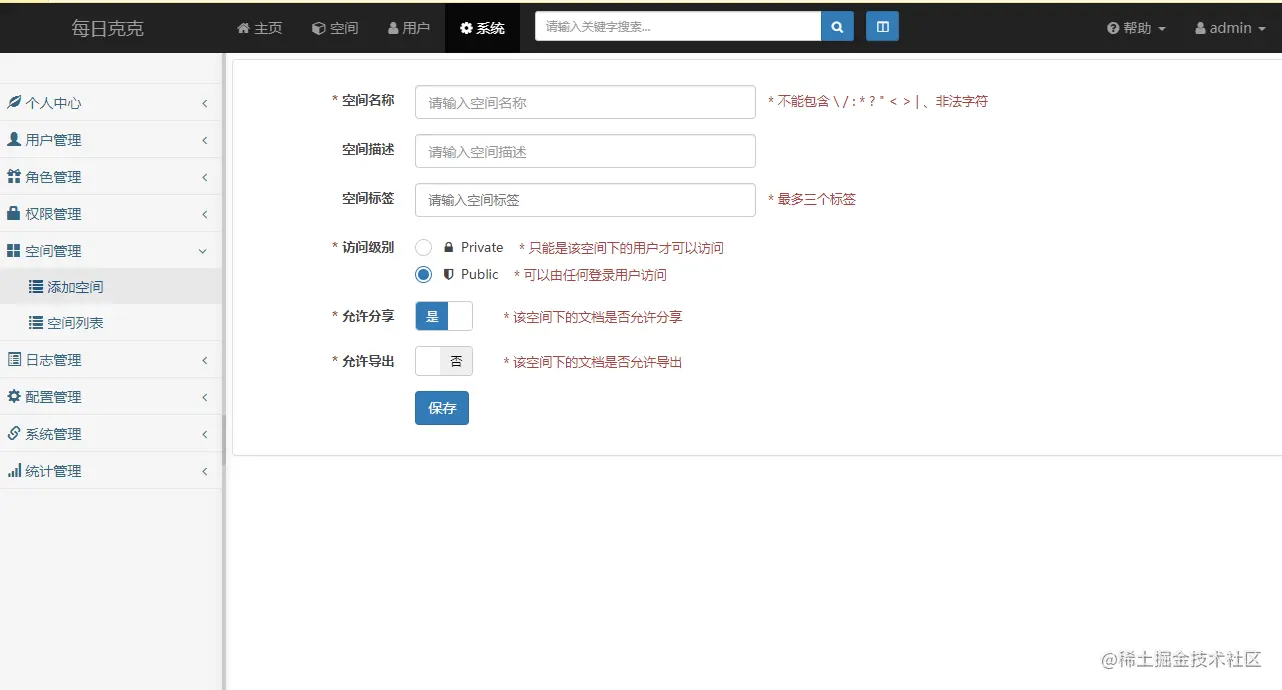Screen dimensions: 1282x690
Task: Open the 空间 navigation tab
Action: tap(334, 28)
